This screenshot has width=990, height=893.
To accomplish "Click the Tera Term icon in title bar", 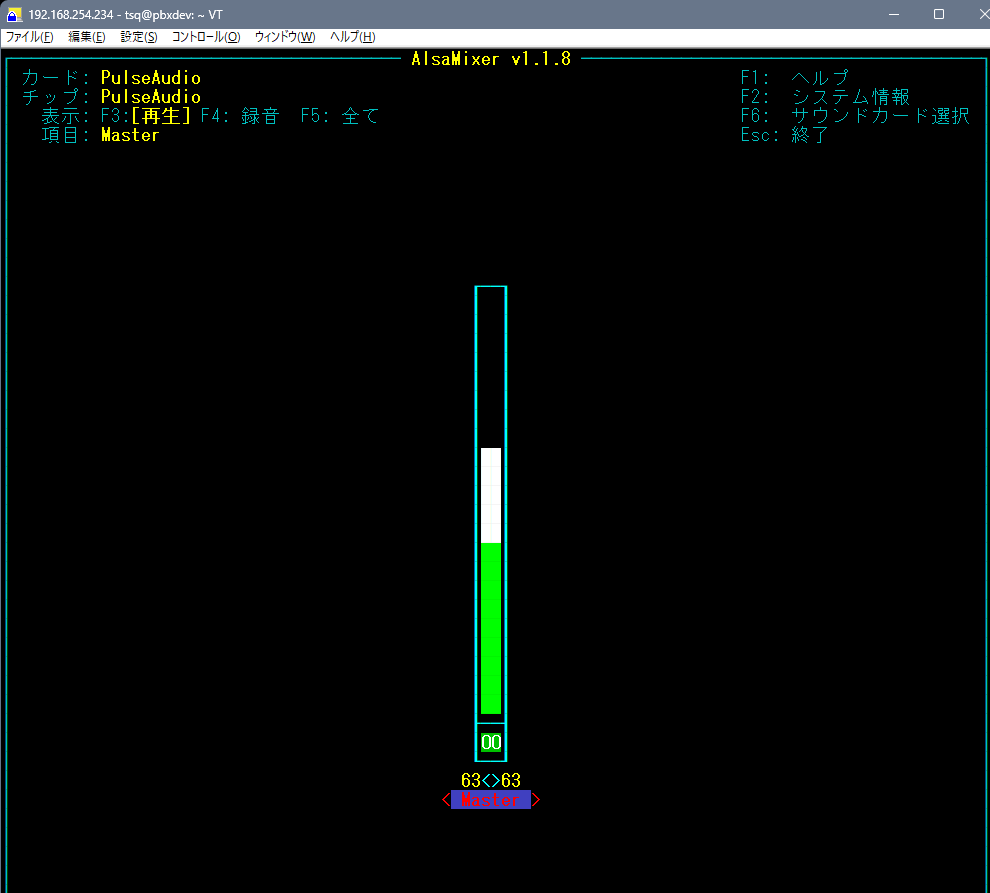I will pos(14,14).
